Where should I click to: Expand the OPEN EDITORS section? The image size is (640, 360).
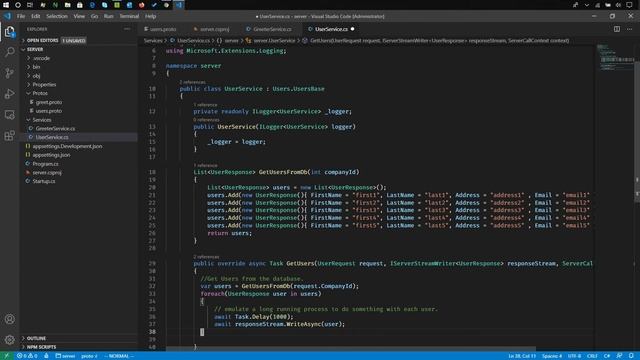tap(42, 40)
